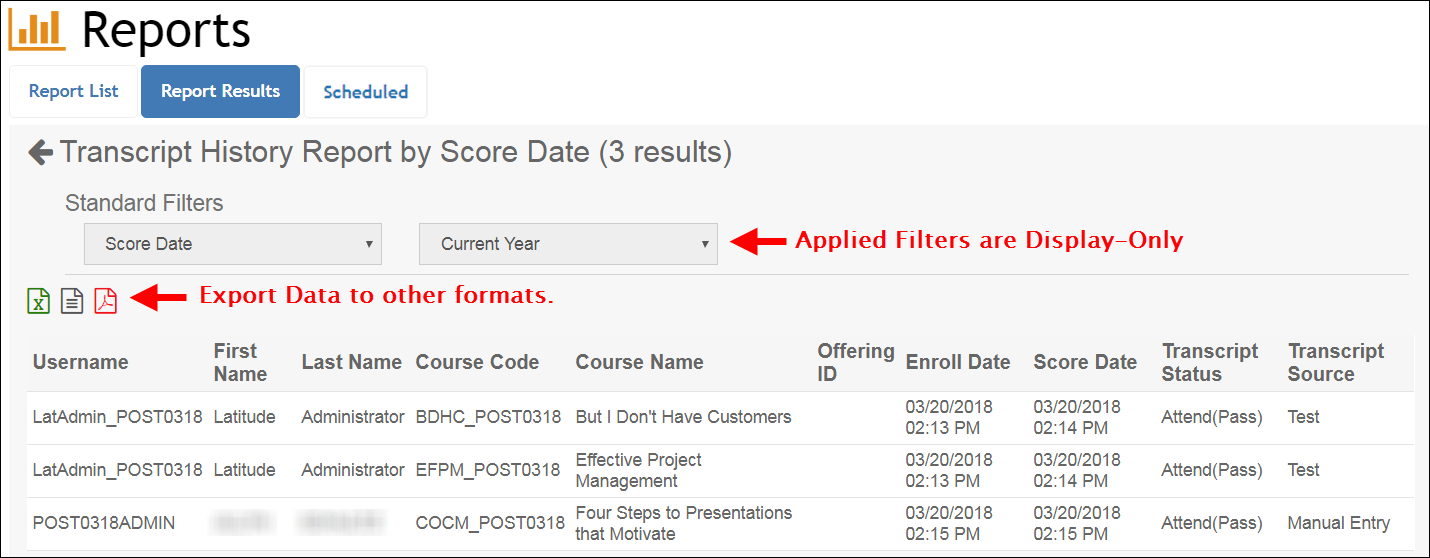This screenshot has width=1430, height=558.
Task: Switch to the Report List tab
Action: pos(73,91)
